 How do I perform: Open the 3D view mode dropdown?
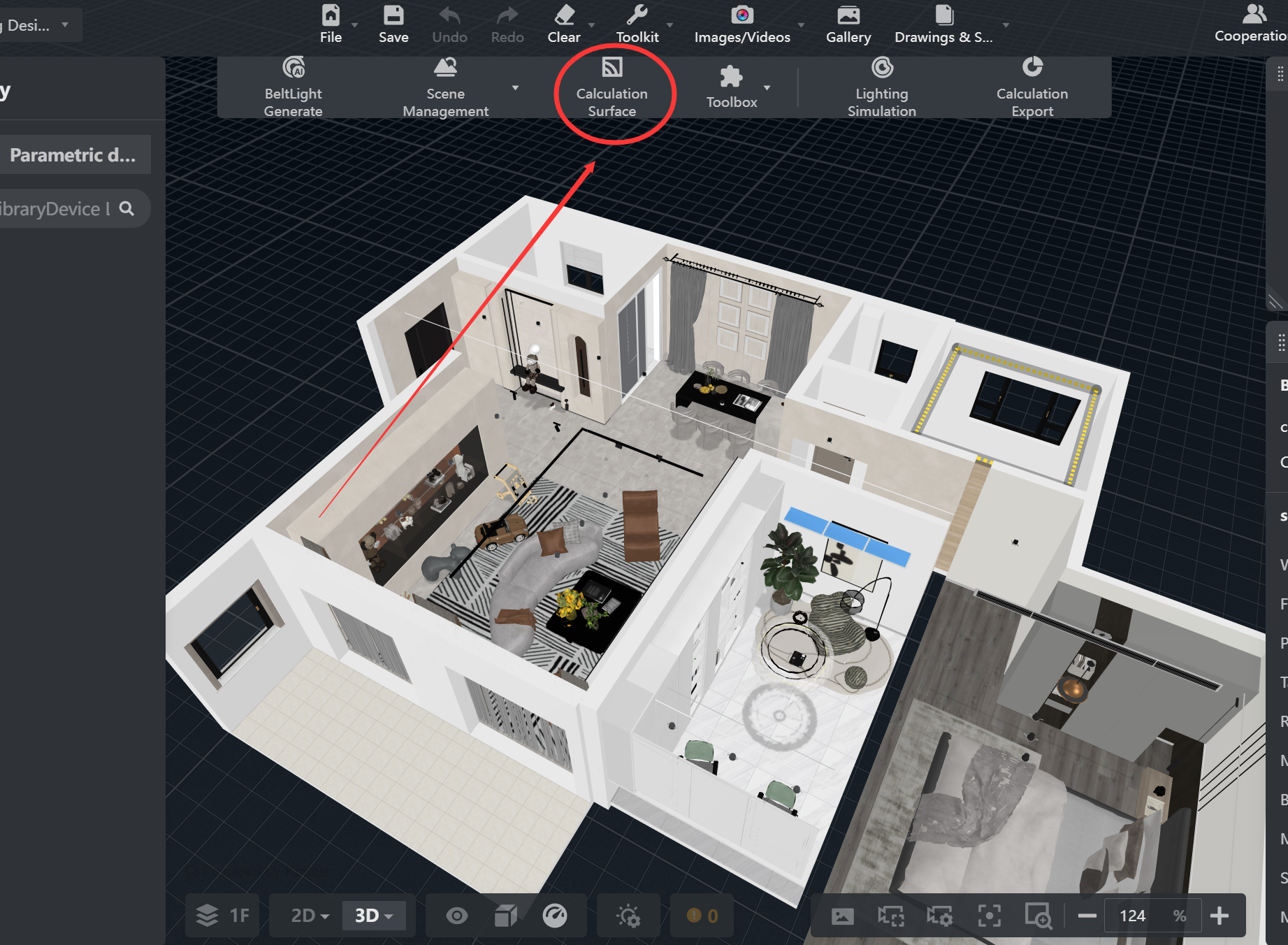coord(374,916)
